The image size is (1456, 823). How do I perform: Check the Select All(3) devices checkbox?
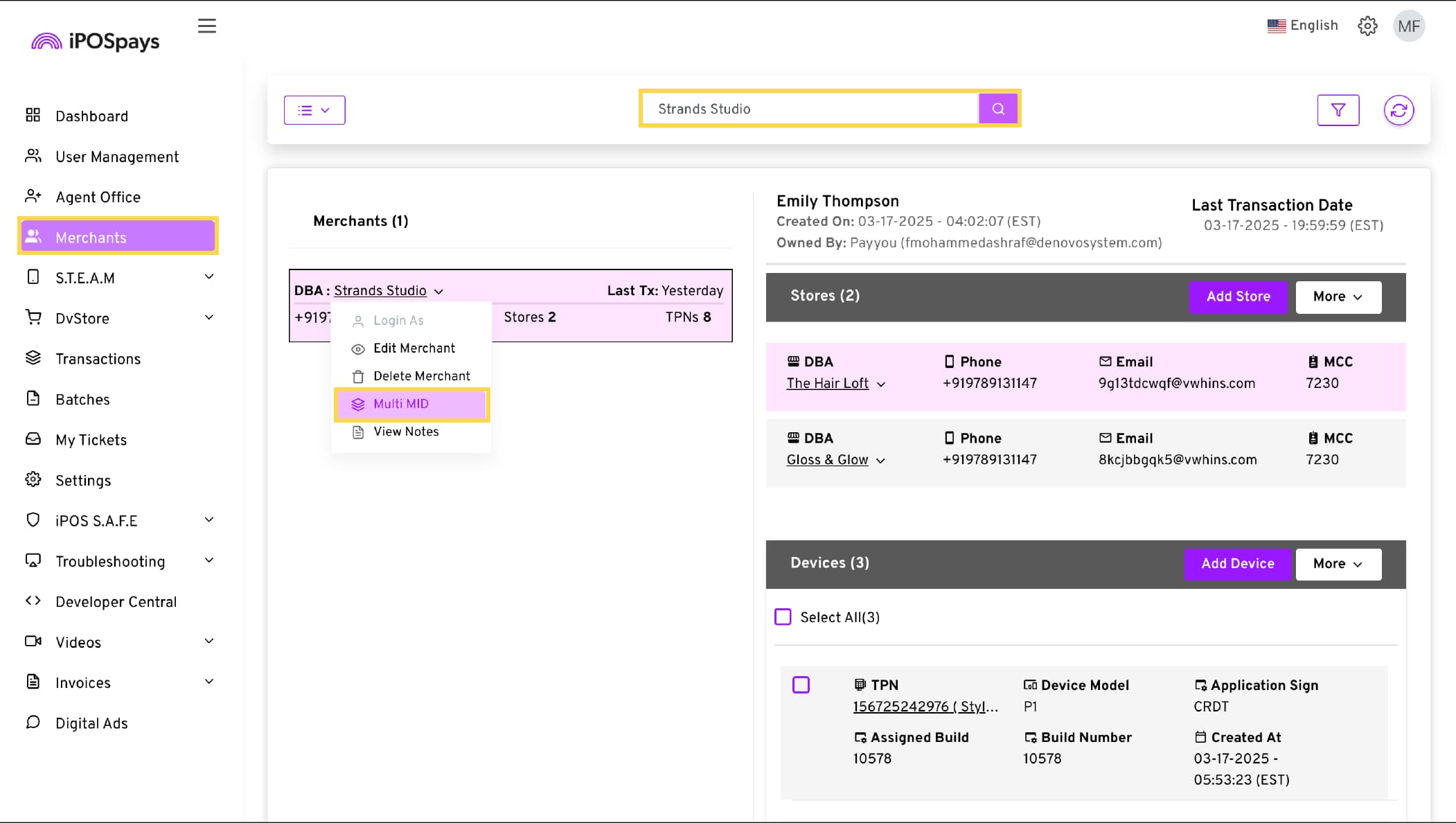point(783,617)
